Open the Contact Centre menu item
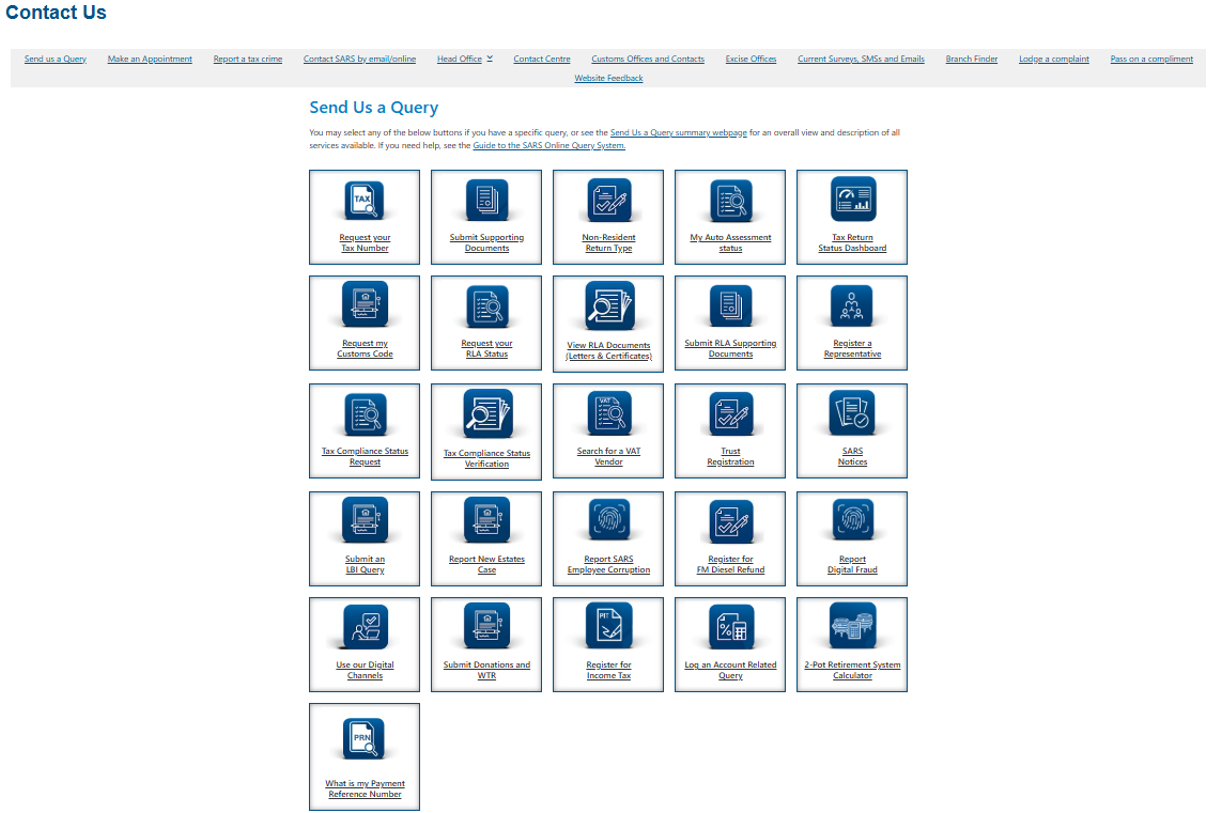Image resolution: width=1212 pixels, height=813 pixels. (x=542, y=59)
